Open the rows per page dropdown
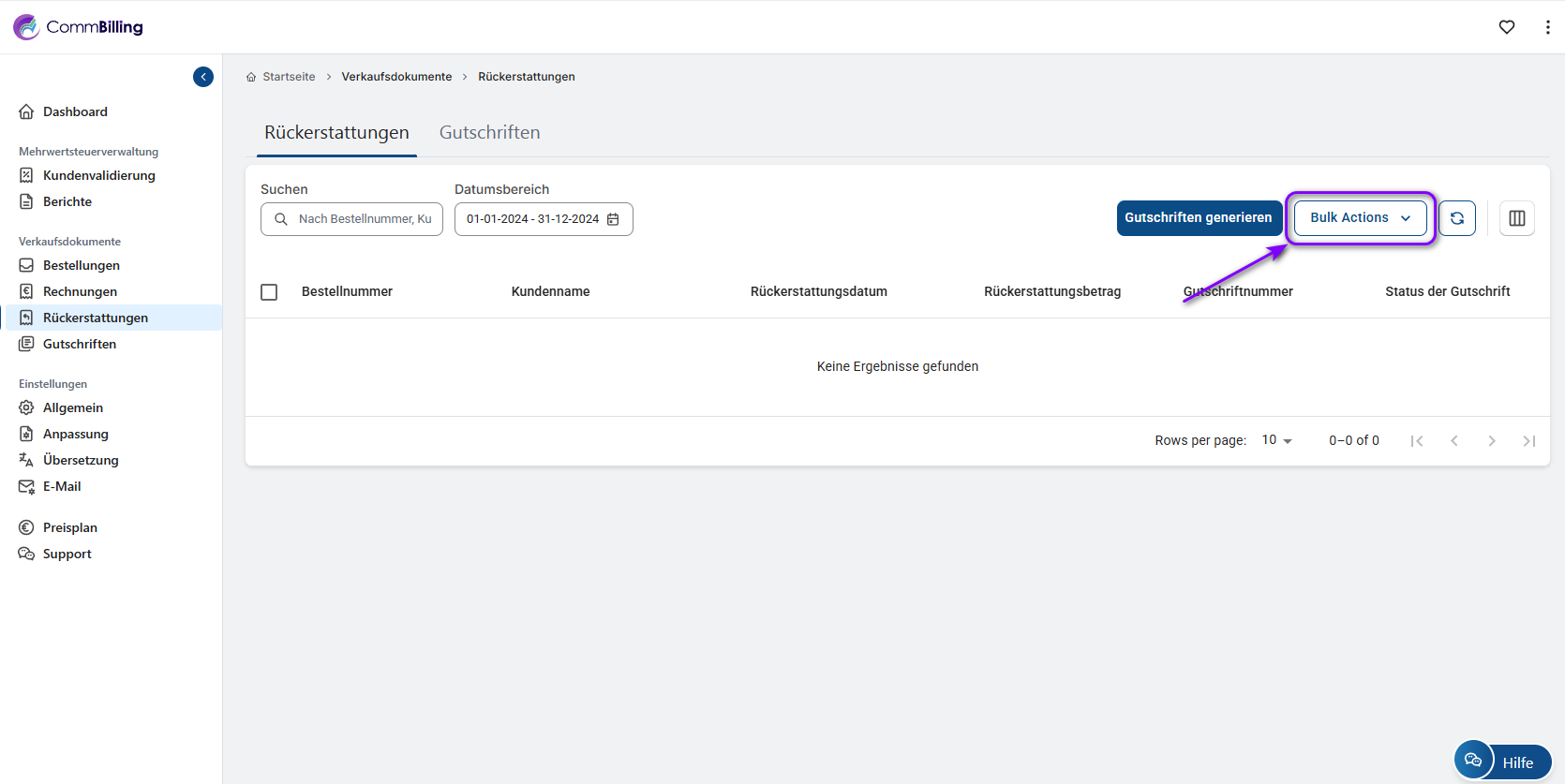 pyautogui.click(x=1276, y=440)
